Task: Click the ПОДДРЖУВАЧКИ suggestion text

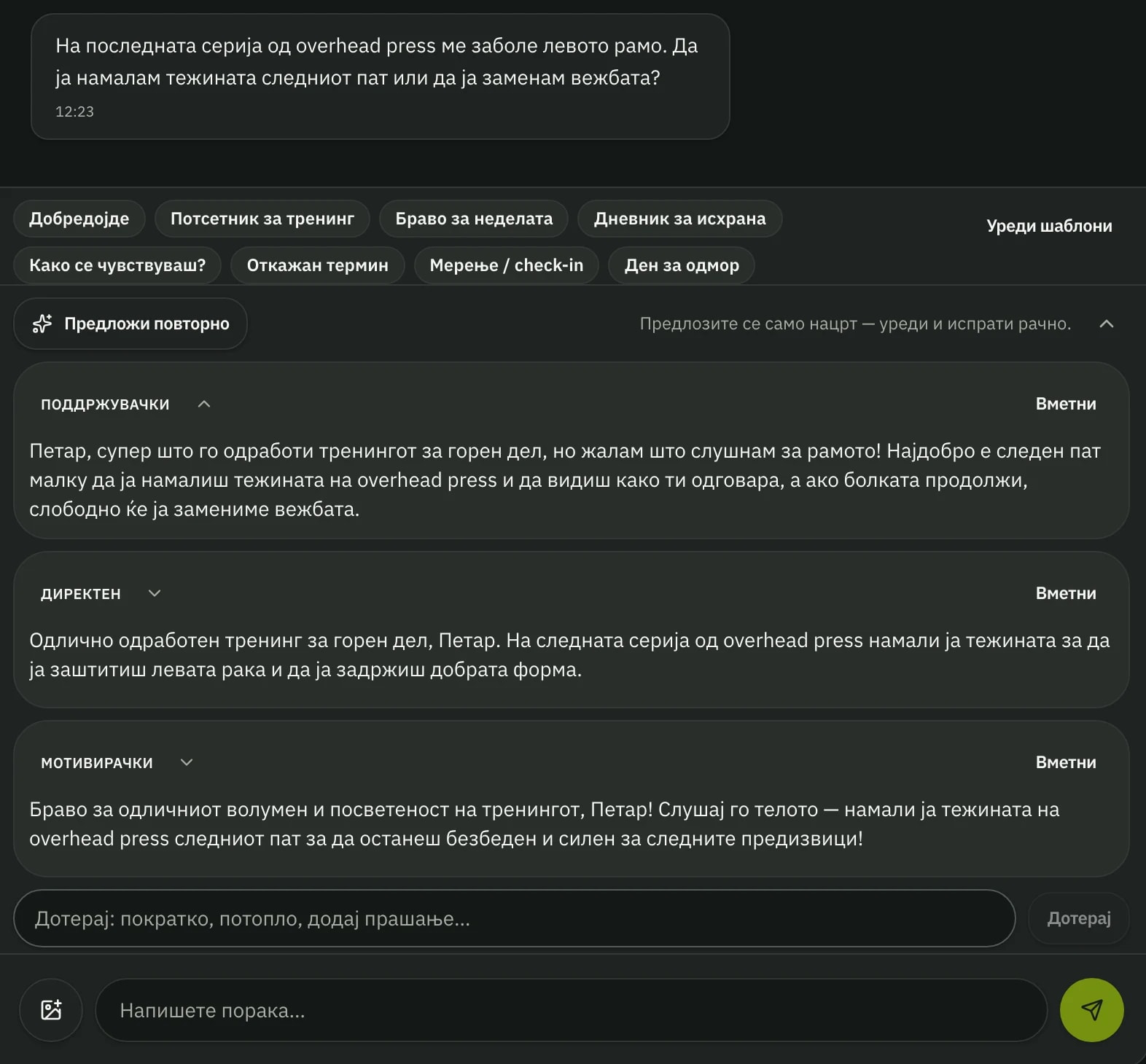Action: tap(565, 480)
